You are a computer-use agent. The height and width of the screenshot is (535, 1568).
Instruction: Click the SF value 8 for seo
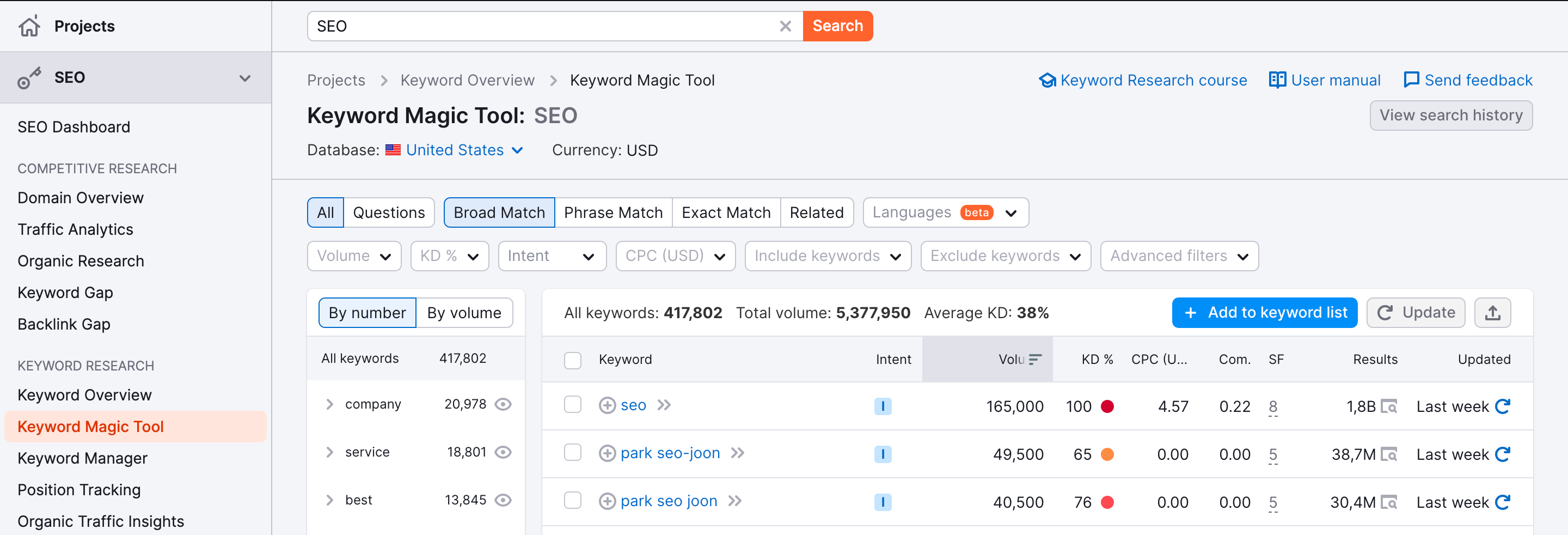[x=1273, y=406]
